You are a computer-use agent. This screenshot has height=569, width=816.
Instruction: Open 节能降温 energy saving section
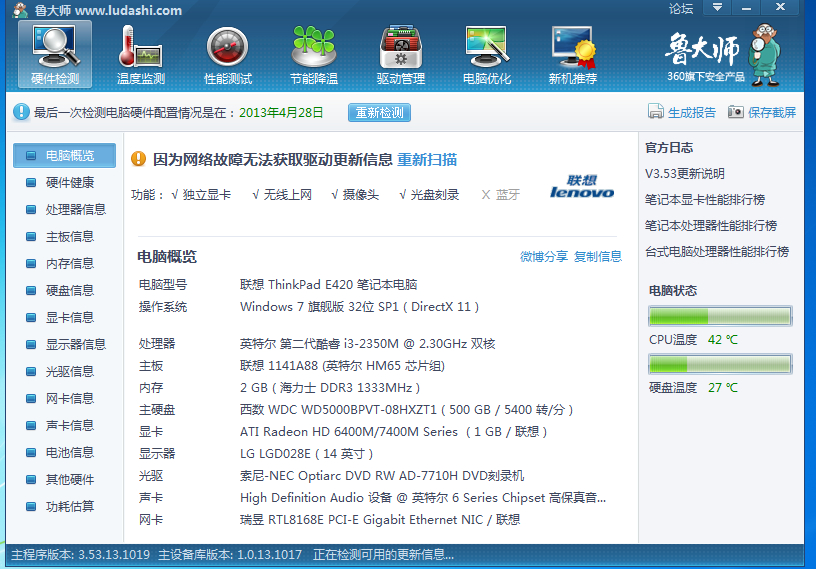tap(314, 54)
